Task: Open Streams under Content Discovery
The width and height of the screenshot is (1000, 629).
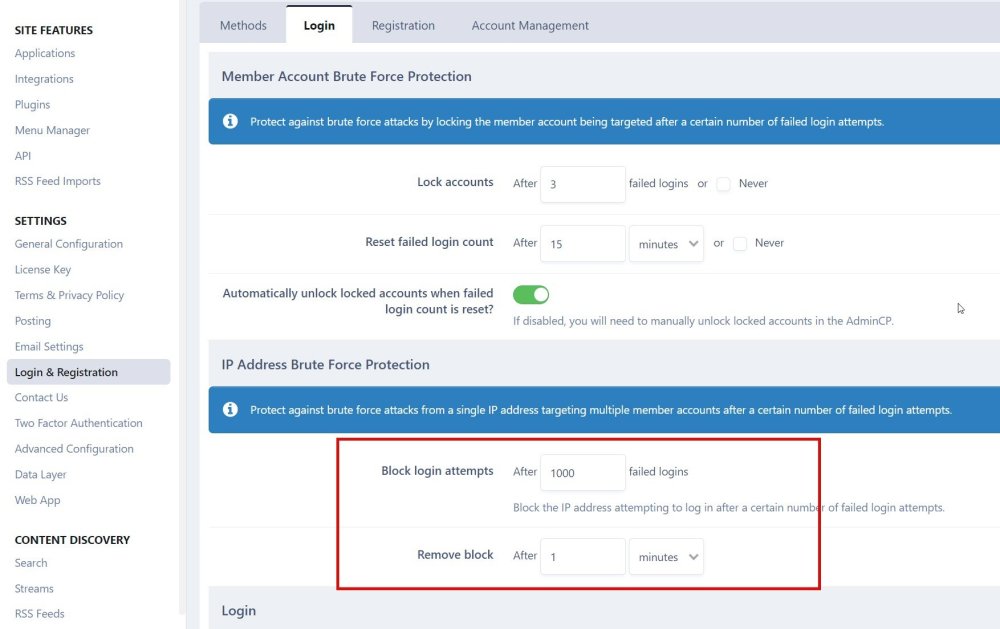Action: 34,589
